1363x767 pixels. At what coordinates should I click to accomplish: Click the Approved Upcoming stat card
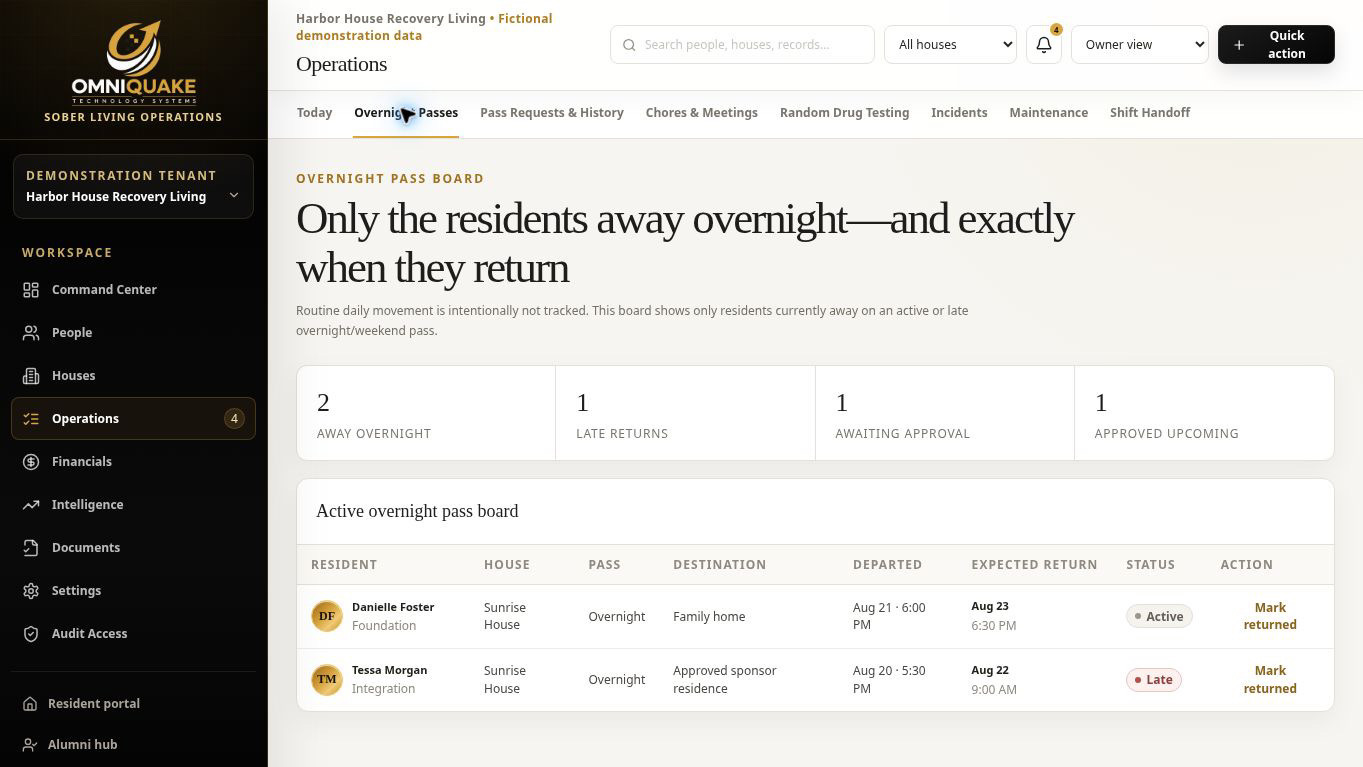point(1204,413)
